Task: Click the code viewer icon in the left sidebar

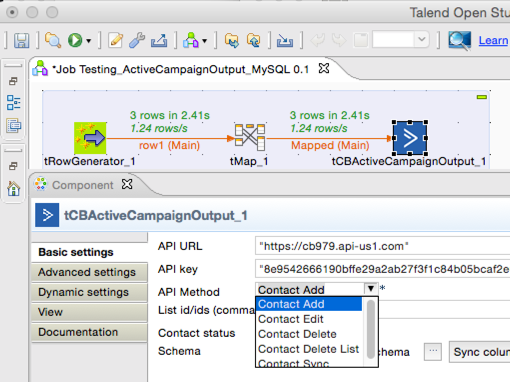Action: 14,125
